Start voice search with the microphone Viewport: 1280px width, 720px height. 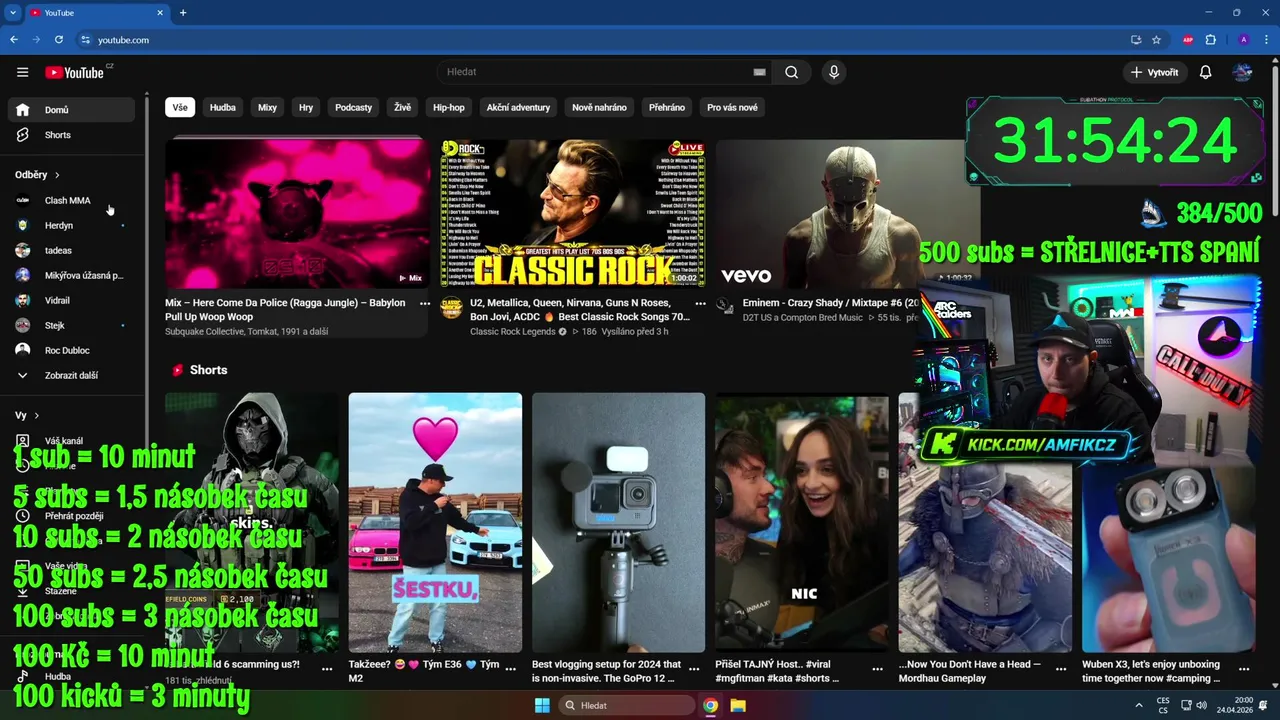click(833, 72)
